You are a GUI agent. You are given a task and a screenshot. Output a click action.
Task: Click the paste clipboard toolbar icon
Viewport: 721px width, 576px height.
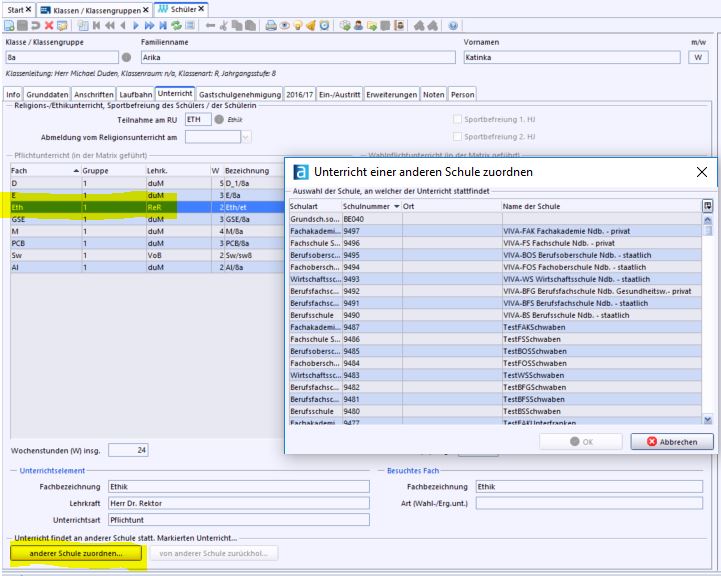250,26
